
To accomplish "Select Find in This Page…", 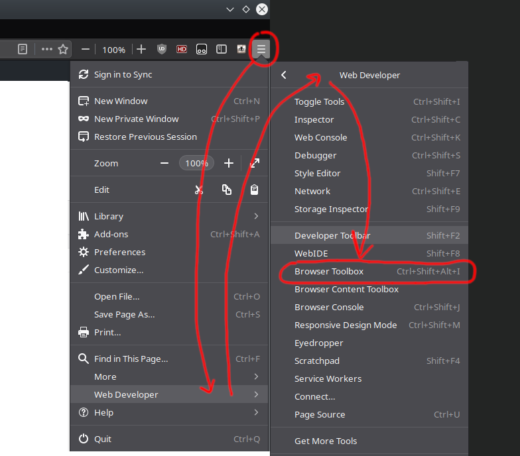I will click(x=169, y=359).
